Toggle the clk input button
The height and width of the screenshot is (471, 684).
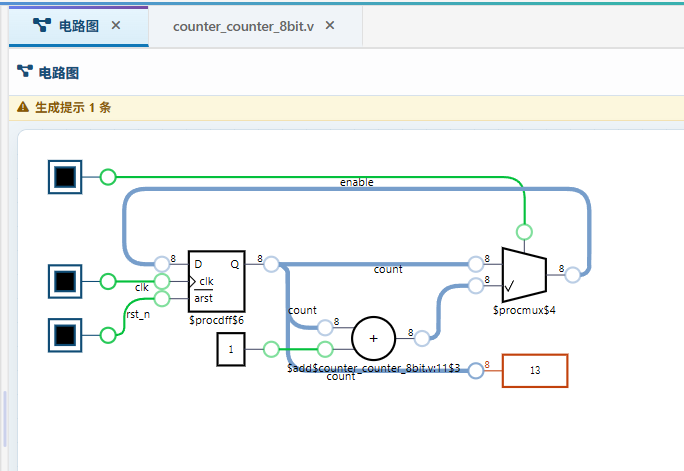[x=65, y=281]
